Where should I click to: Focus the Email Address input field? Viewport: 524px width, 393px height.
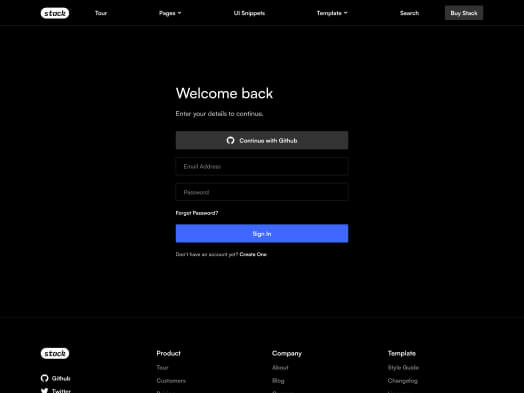pyautogui.click(x=262, y=166)
